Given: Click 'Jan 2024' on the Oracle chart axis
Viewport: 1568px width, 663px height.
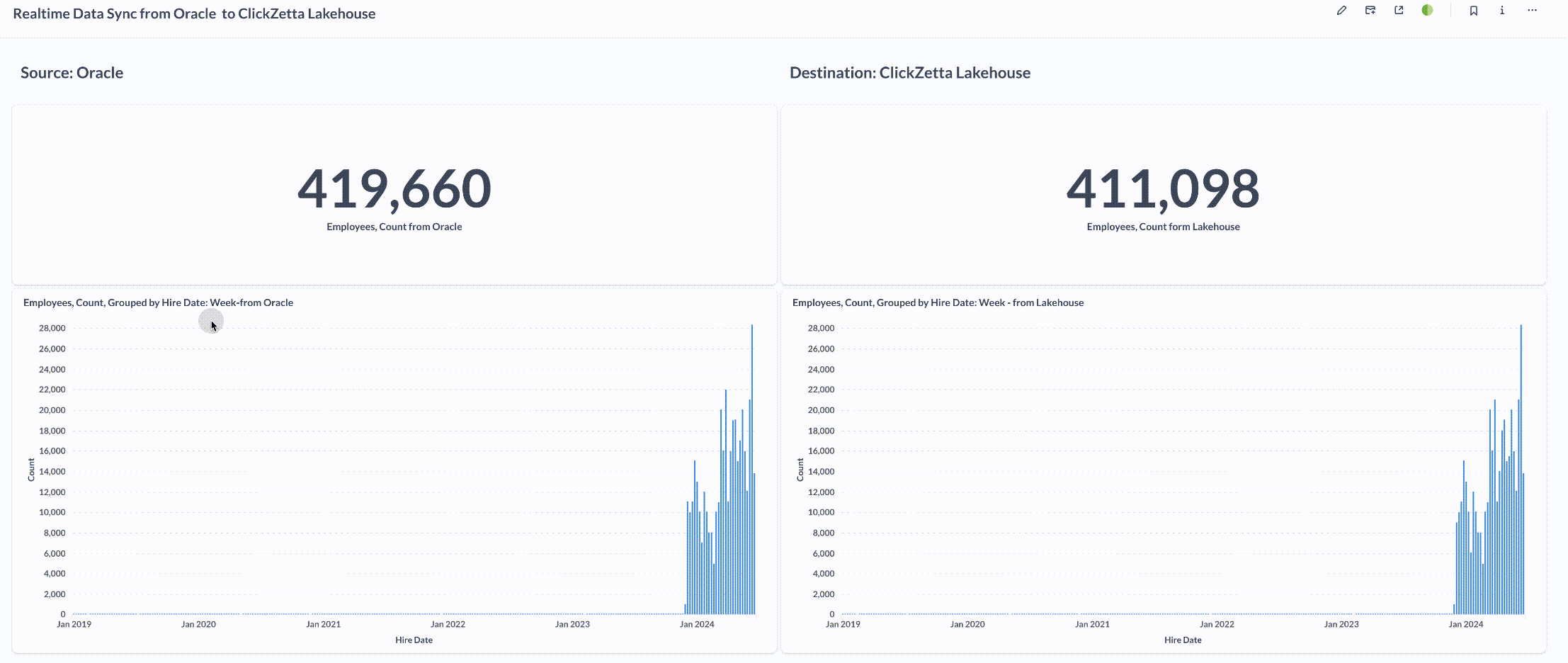Looking at the screenshot, I should coord(697,624).
